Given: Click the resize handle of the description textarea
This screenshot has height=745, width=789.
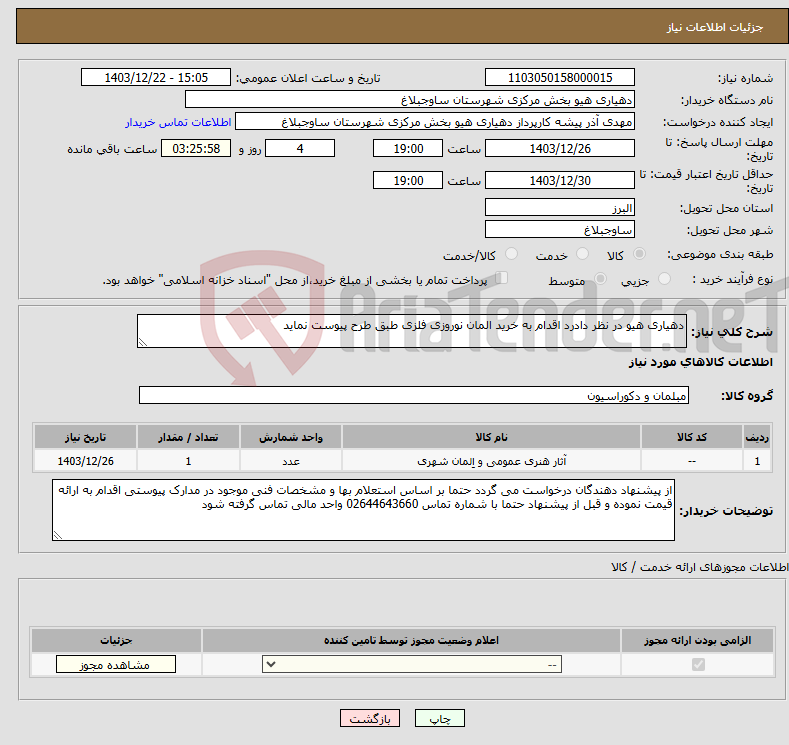Looking at the screenshot, I should pos(142,343).
